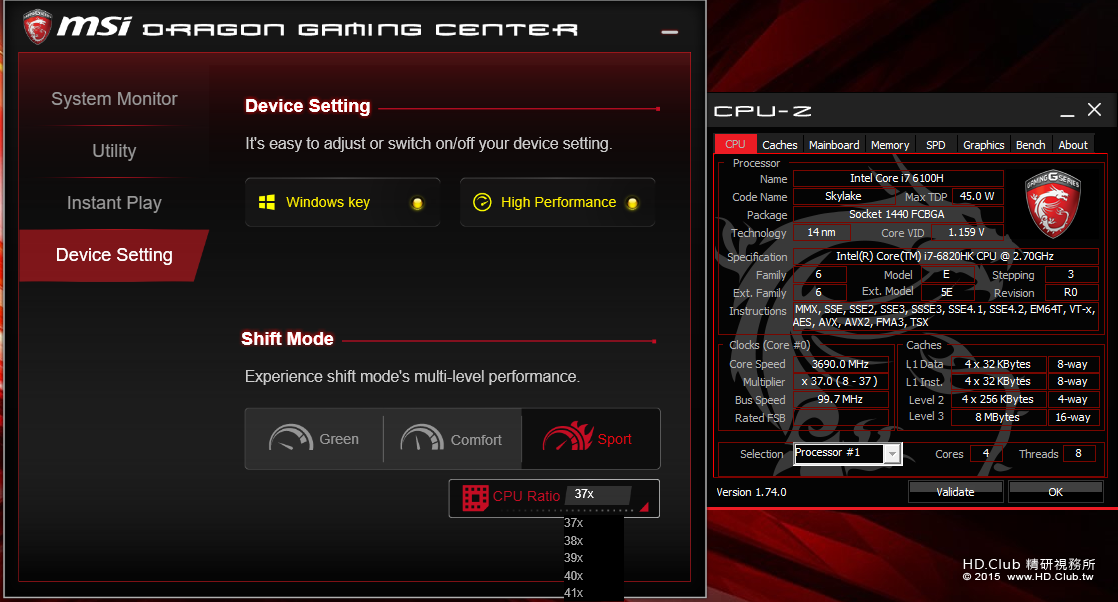The height and width of the screenshot is (602, 1118).
Task: Switch to the Memory tab in CPU-Z
Action: point(890,145)
